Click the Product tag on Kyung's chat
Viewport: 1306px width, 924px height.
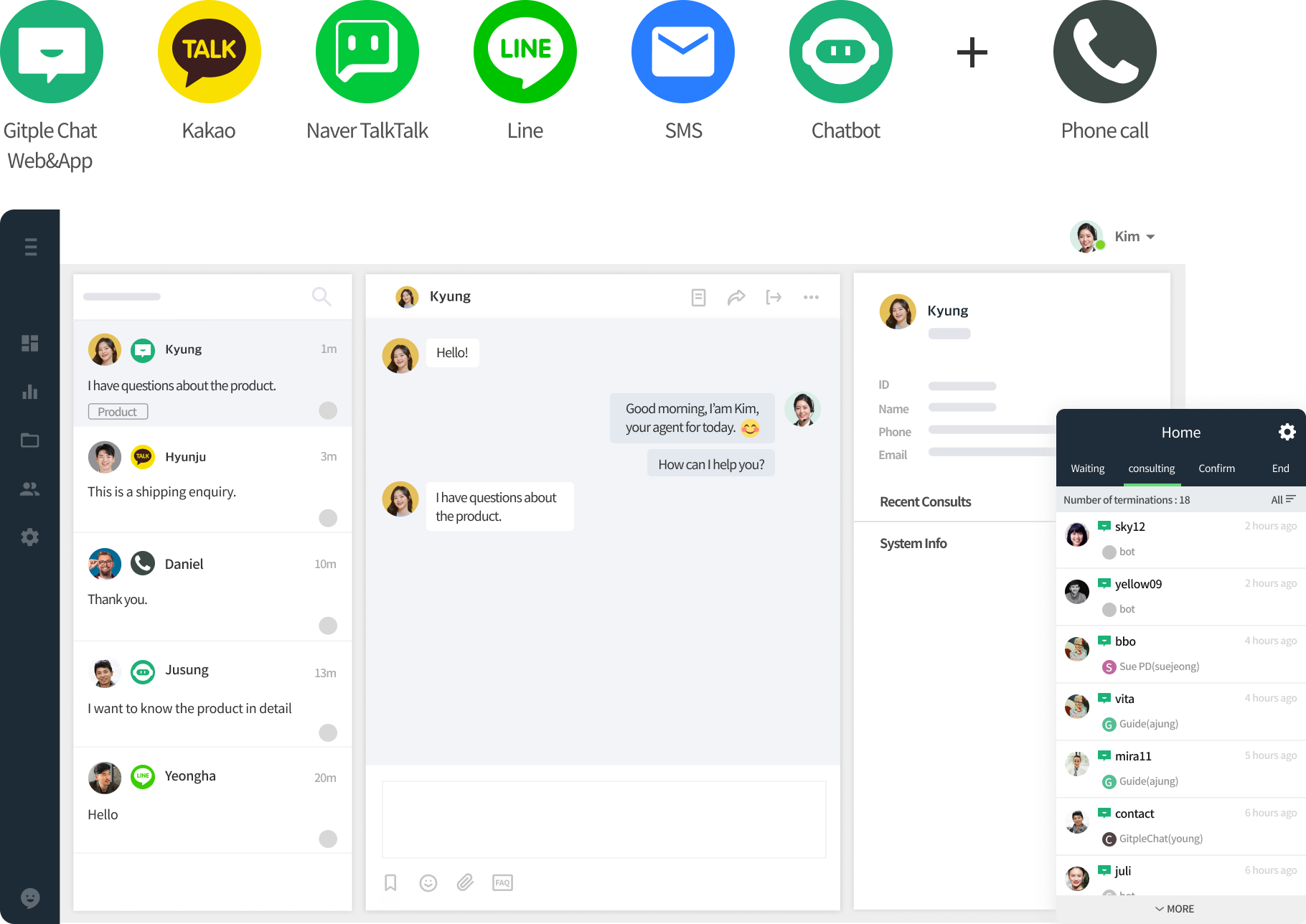tap(118, 412)
